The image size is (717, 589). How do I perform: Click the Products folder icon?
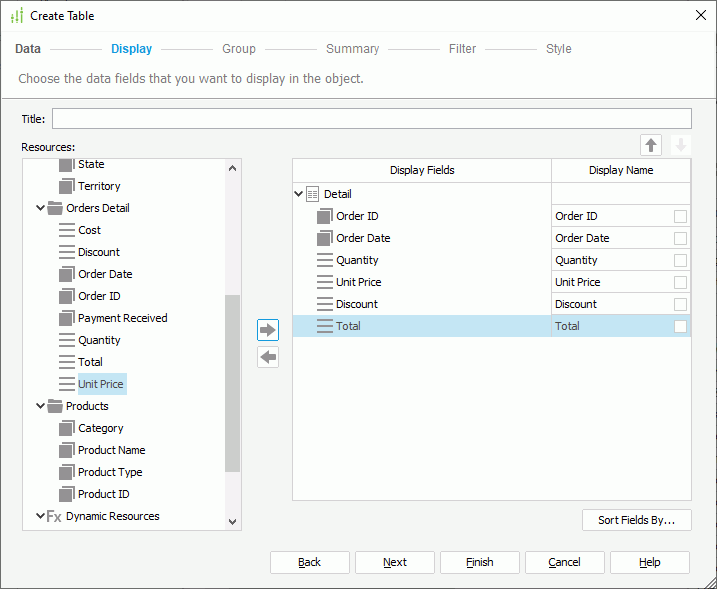pyautogui.click(x=55, y=406)
